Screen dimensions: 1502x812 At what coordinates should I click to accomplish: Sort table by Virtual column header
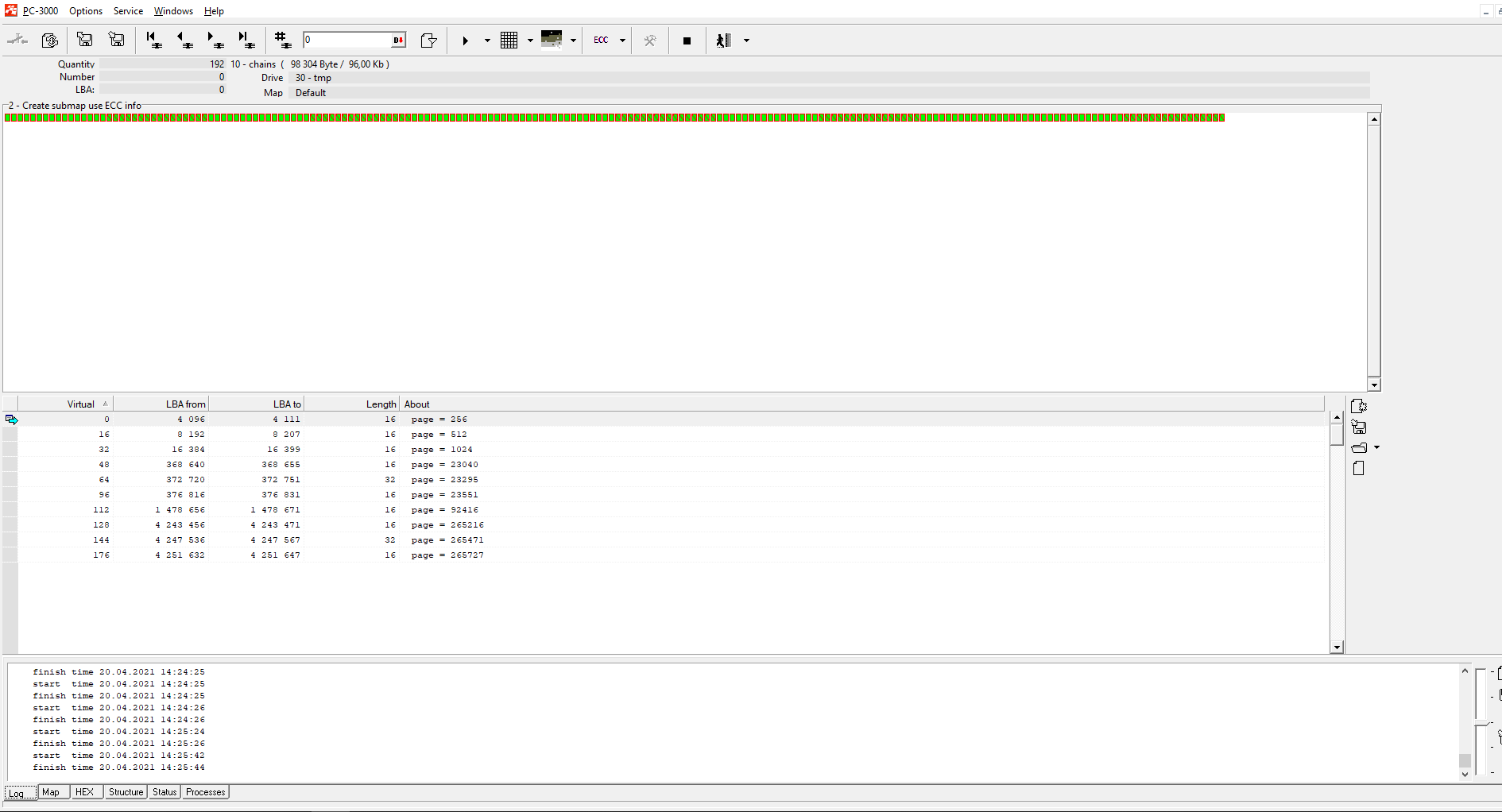click(80, 404)
